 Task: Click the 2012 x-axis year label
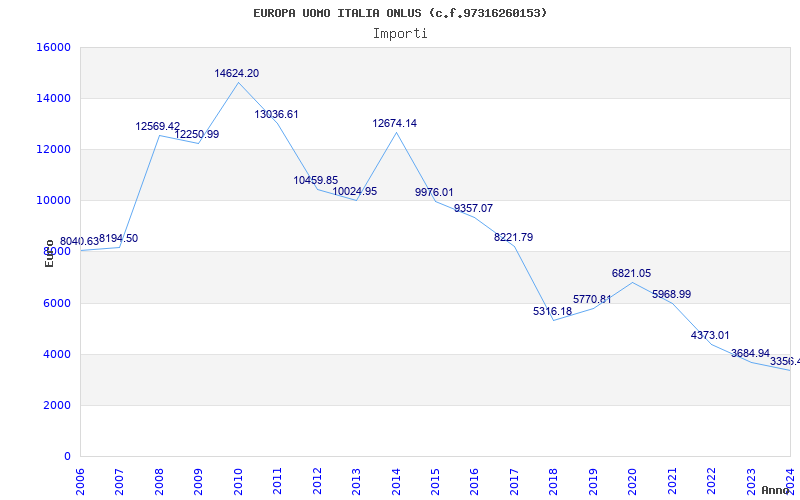click(317, 481)
